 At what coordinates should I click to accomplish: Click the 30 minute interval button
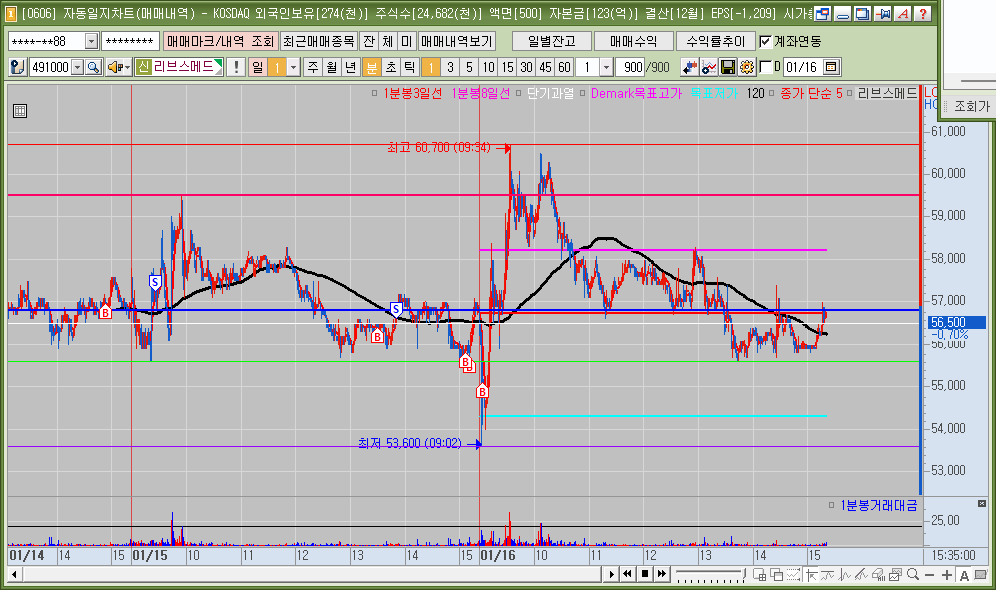[526, 67]
